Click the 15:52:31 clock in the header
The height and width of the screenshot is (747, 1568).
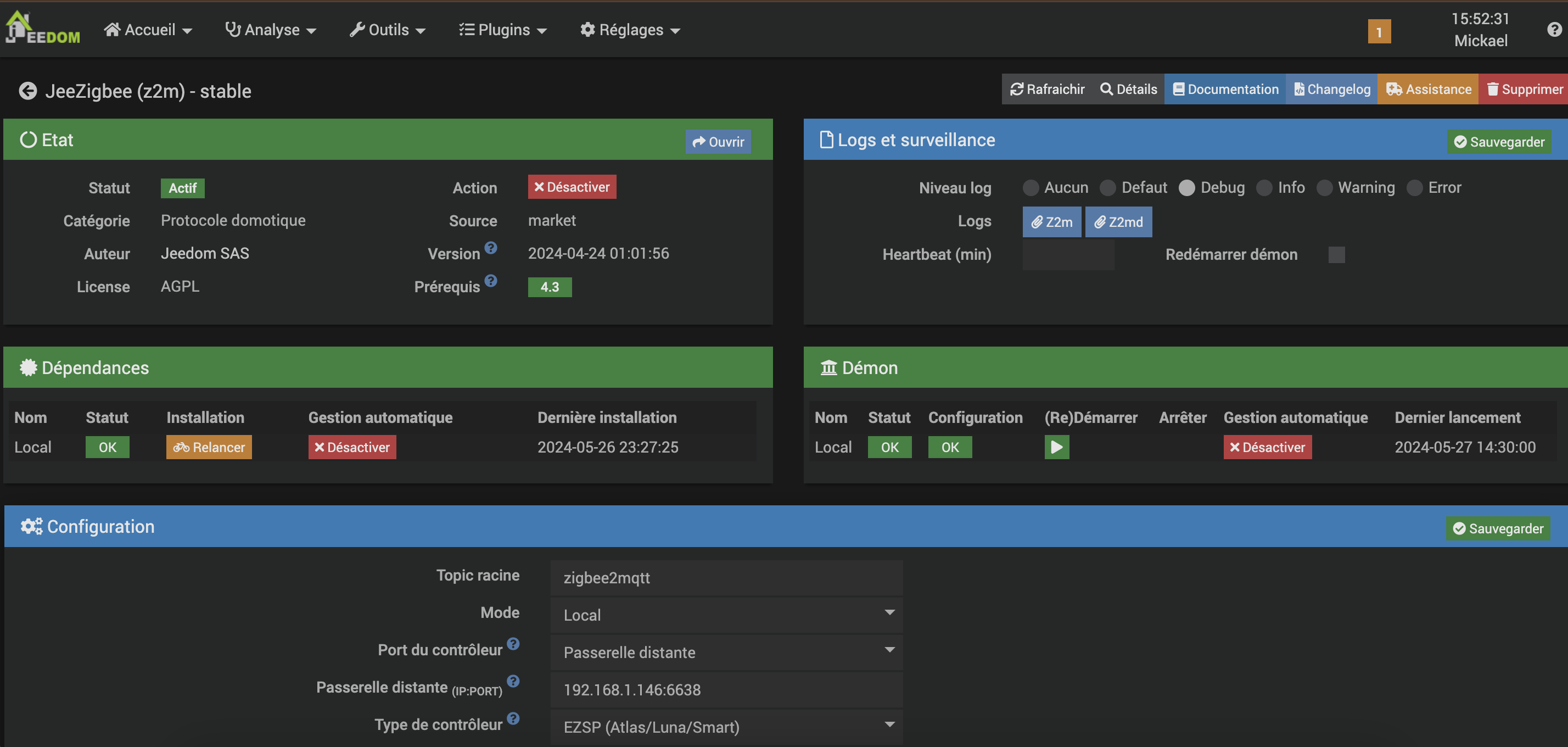(x=1480, y=19)
